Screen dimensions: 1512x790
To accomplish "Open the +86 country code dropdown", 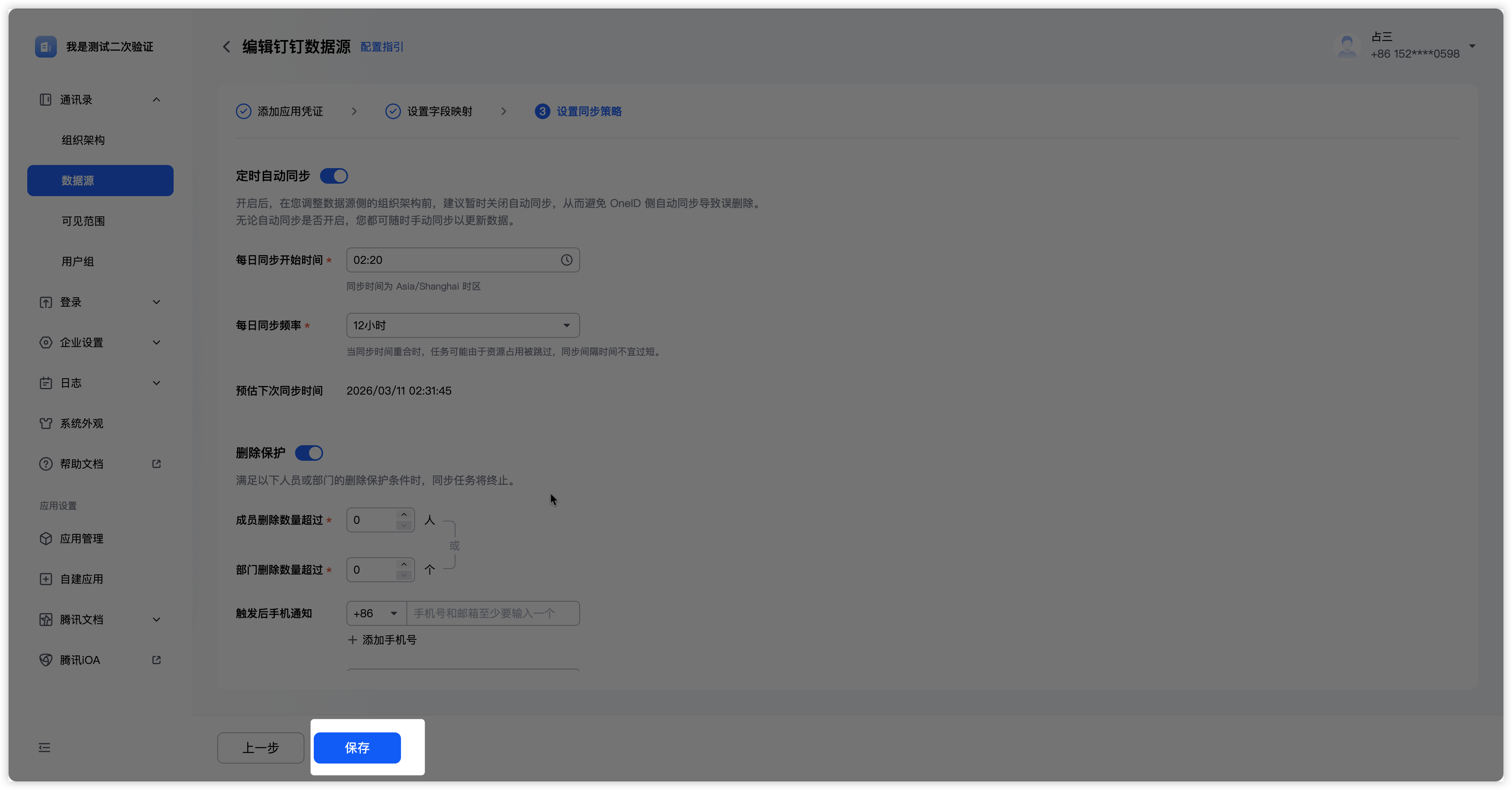I will (x=376, y=613).
